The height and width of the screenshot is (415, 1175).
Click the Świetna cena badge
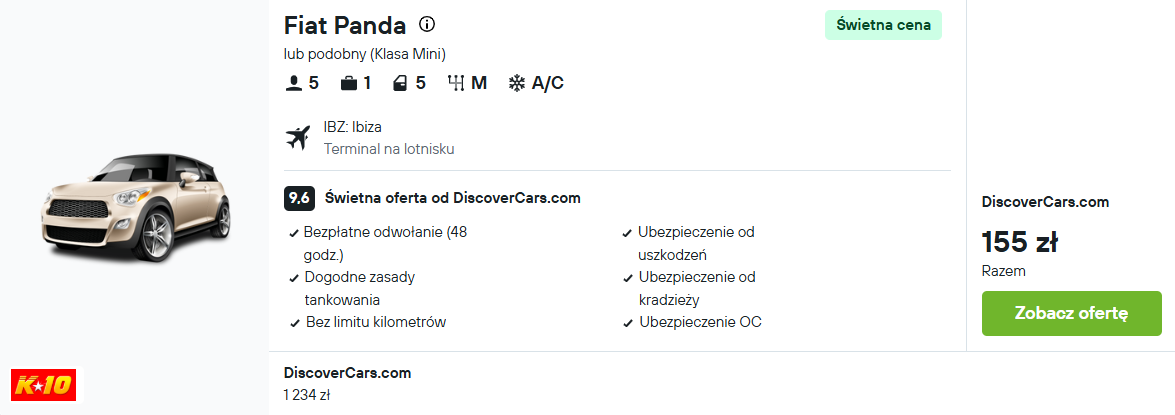[x=883, y=25]
